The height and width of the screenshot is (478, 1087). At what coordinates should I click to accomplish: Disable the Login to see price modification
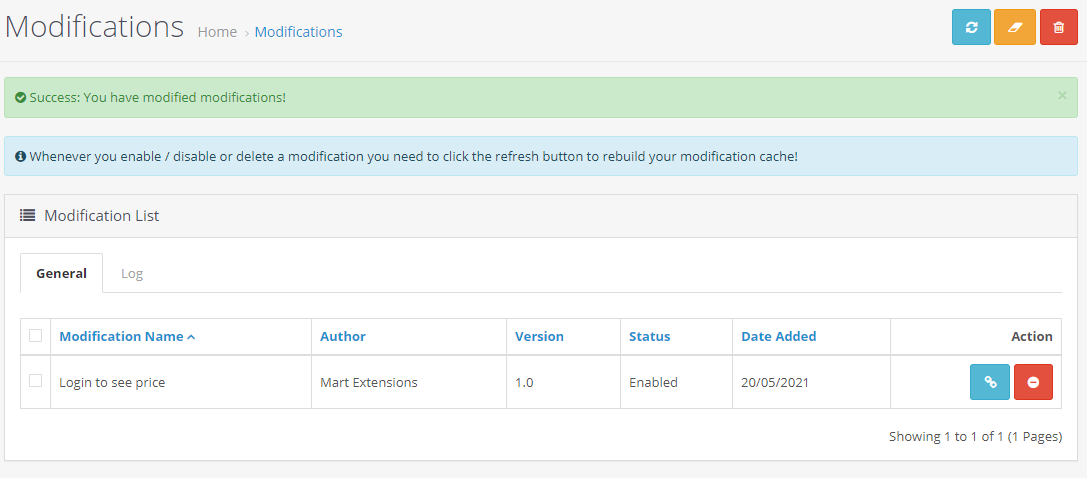pos(1033,382)
